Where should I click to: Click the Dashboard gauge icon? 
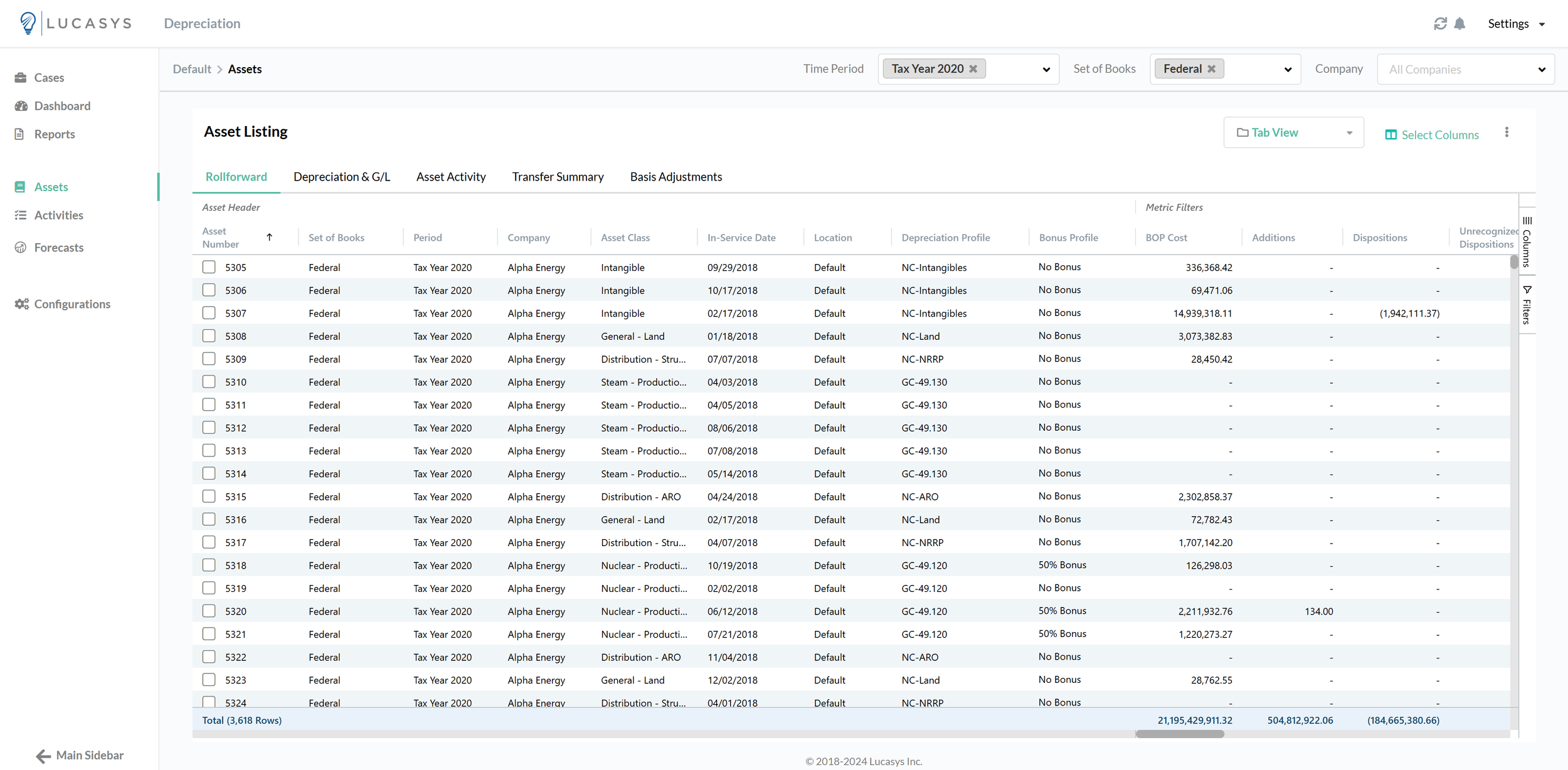tap(21, 106)
